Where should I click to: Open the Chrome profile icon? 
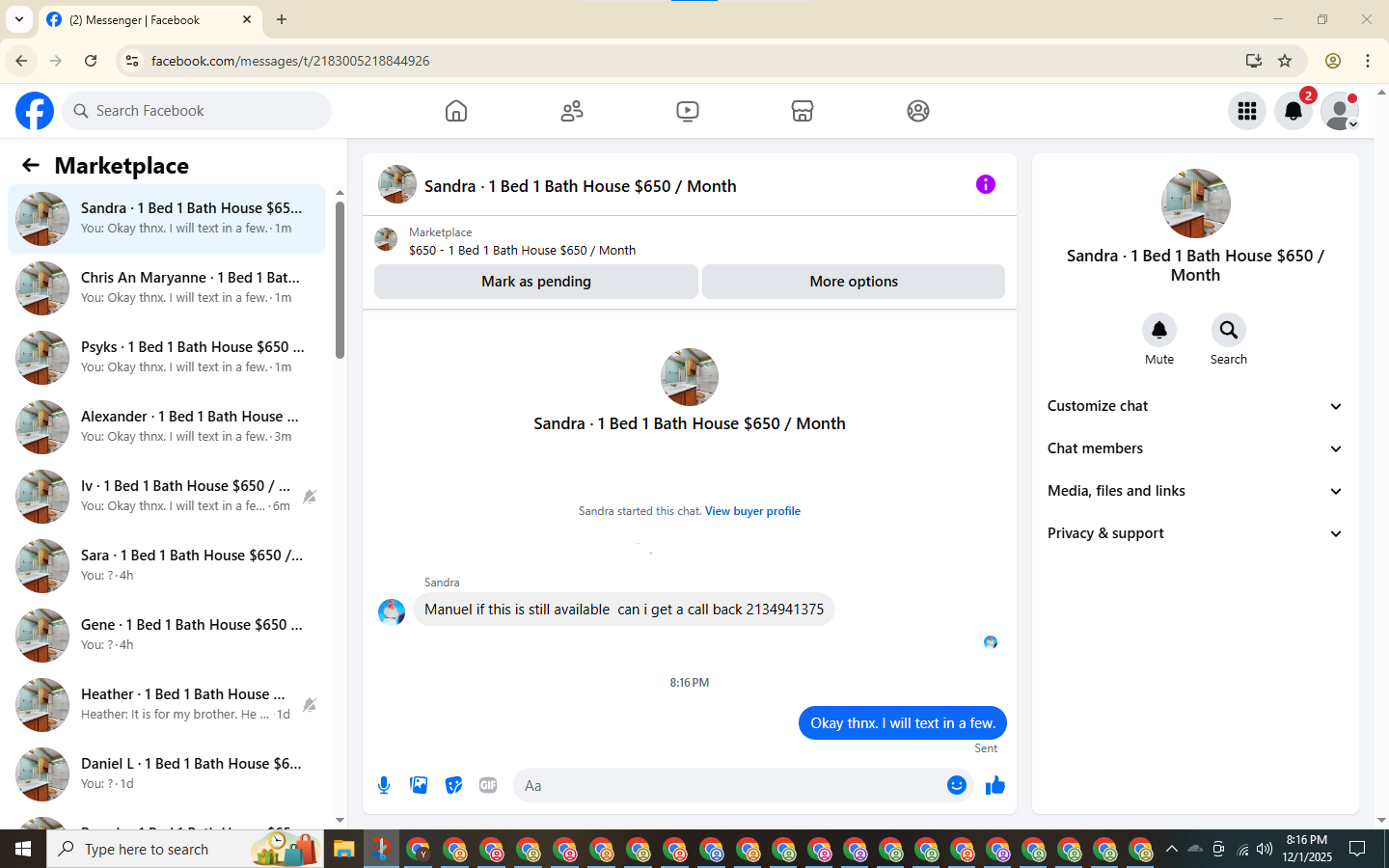coord(1333,61)
